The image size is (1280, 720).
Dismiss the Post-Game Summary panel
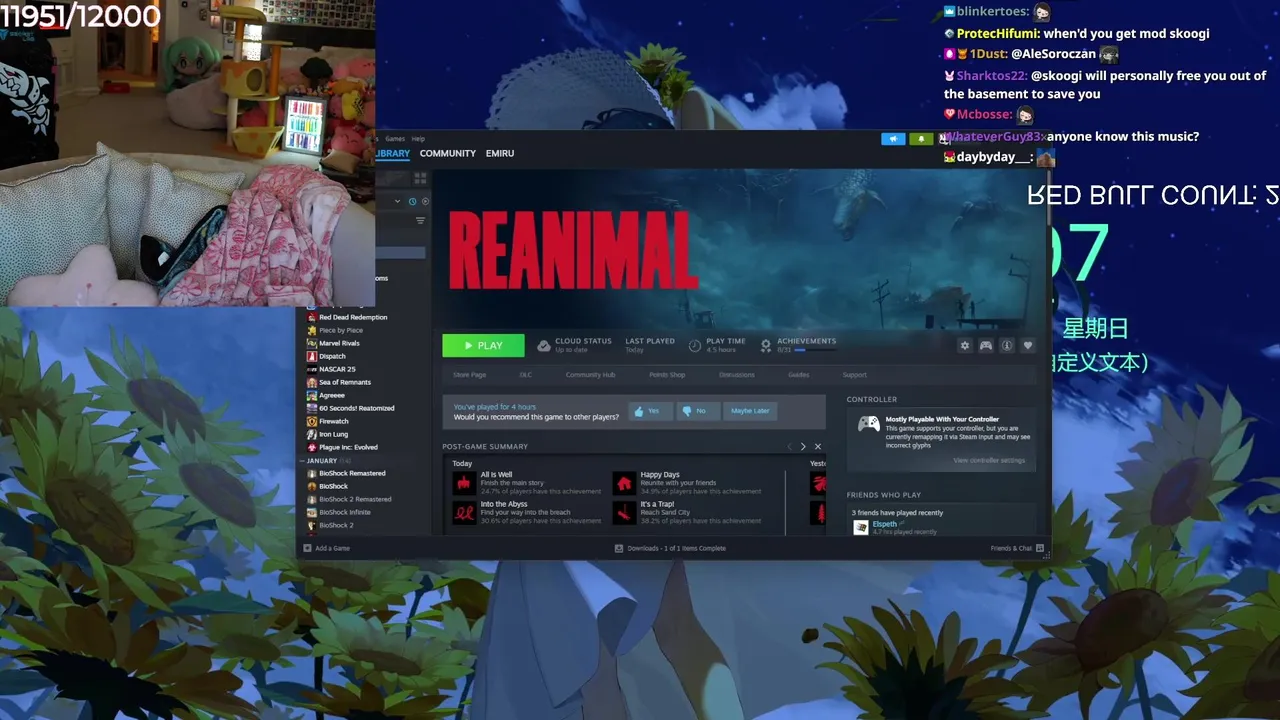[818, 447]
